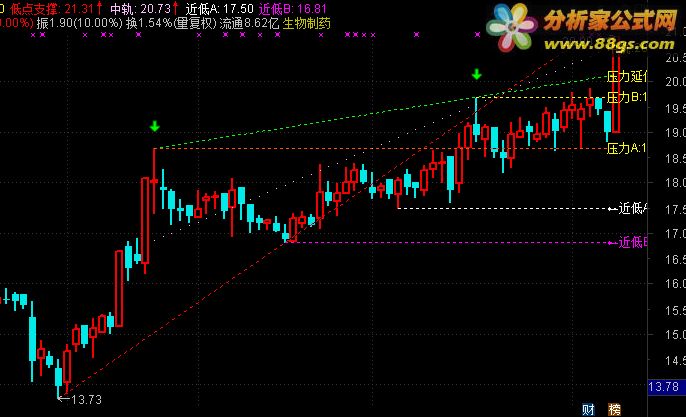Click the orange 榜 ranking icon
Image resolution: width=686 pixels, height=417 pixels.
coord(614,410)
